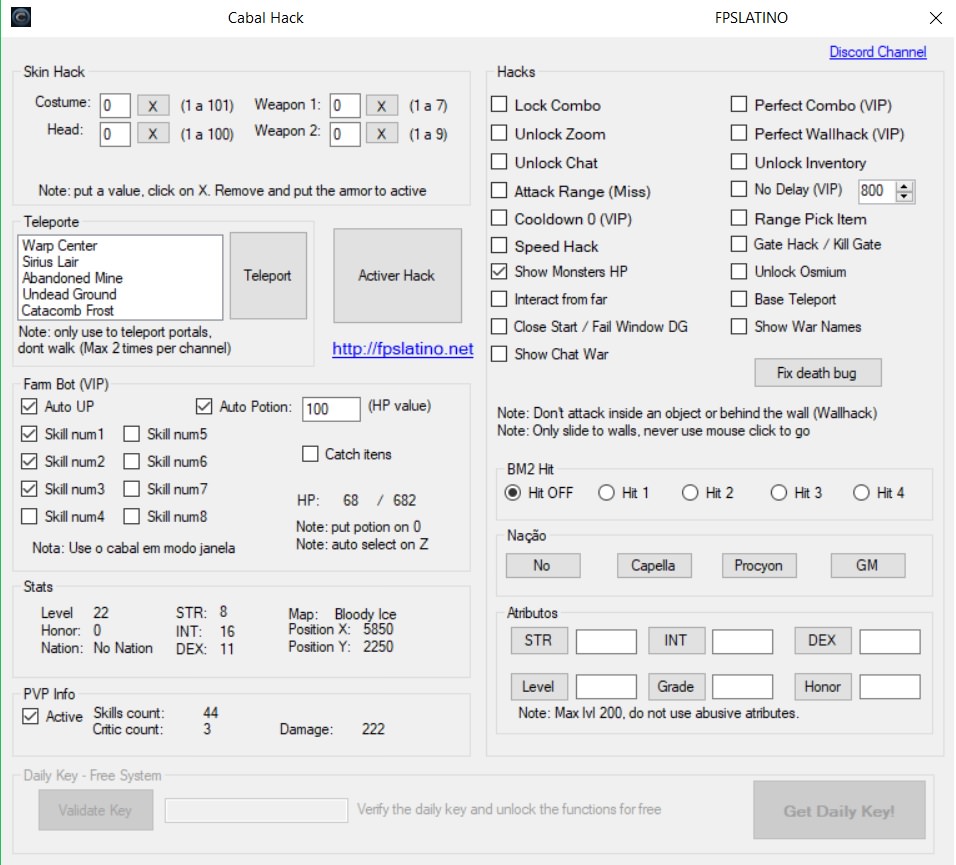Click the Fix death bug button
The width and height of the screenshot is (956, 865).
point(818,373)
